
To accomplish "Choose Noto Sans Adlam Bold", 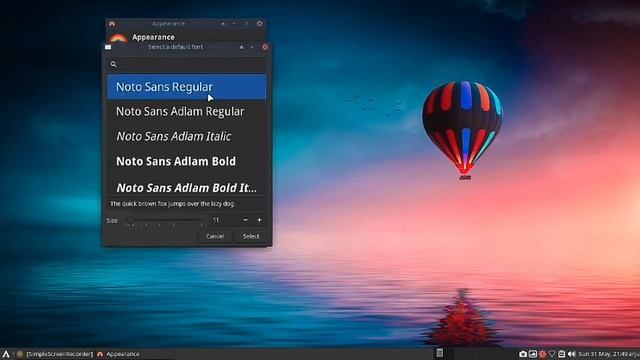I will click(x=187, y=161).
